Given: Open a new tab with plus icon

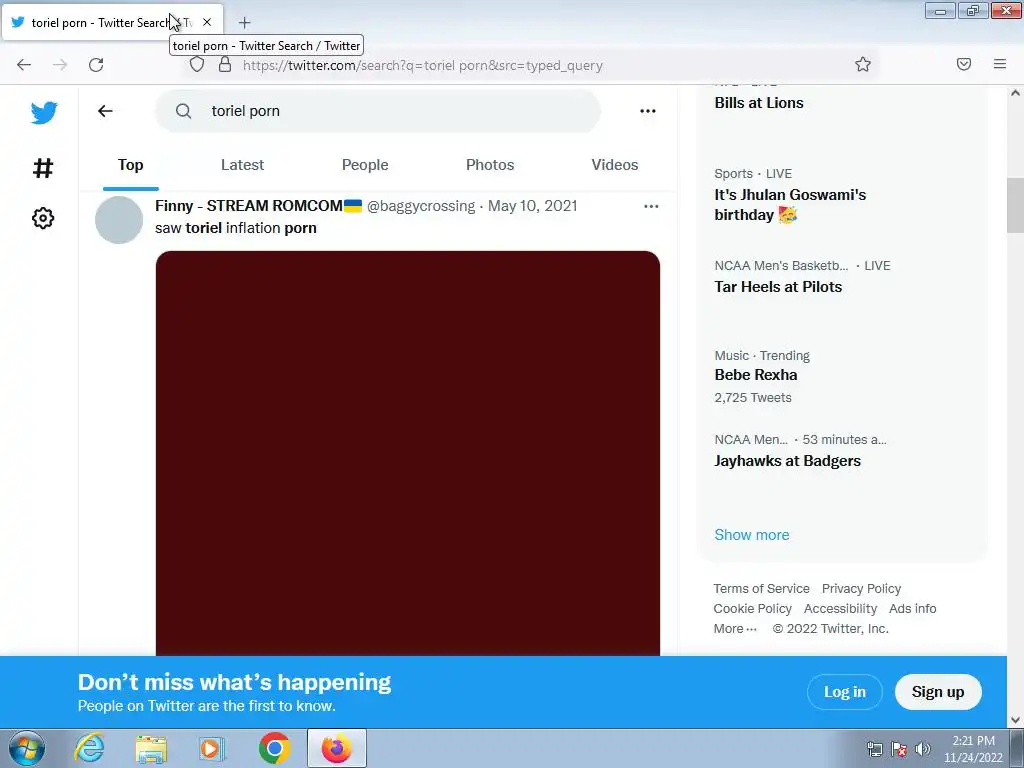Looking at the screenshot, I should tap(244, 23).
